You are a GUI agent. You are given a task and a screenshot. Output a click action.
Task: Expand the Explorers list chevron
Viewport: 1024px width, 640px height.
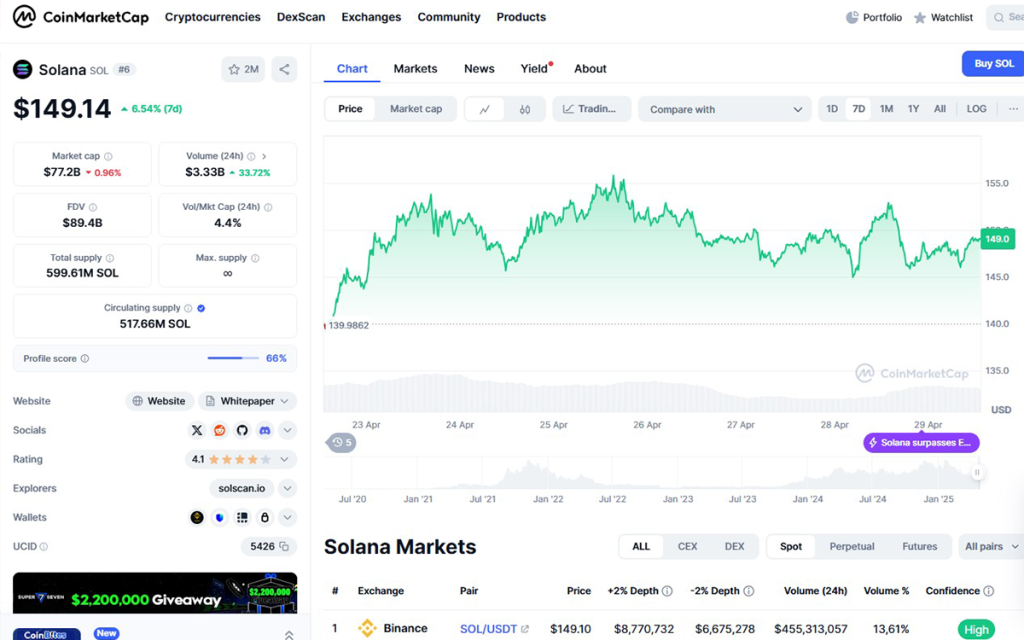click(x=287, y=488)
